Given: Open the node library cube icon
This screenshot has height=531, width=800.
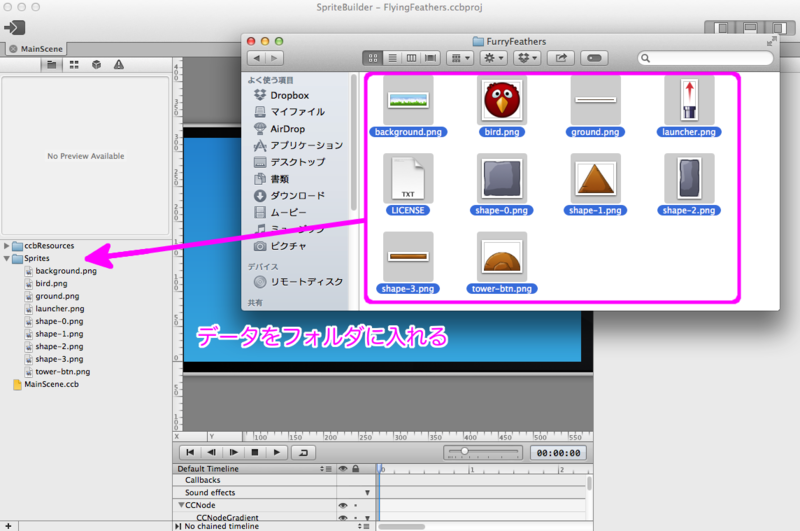Looking at the screenshot, I should pos(96,64).
